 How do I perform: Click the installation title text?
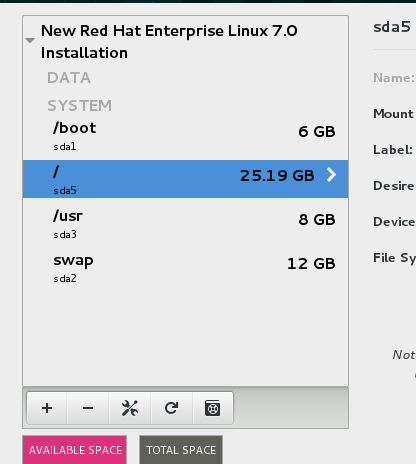point(169,42)
